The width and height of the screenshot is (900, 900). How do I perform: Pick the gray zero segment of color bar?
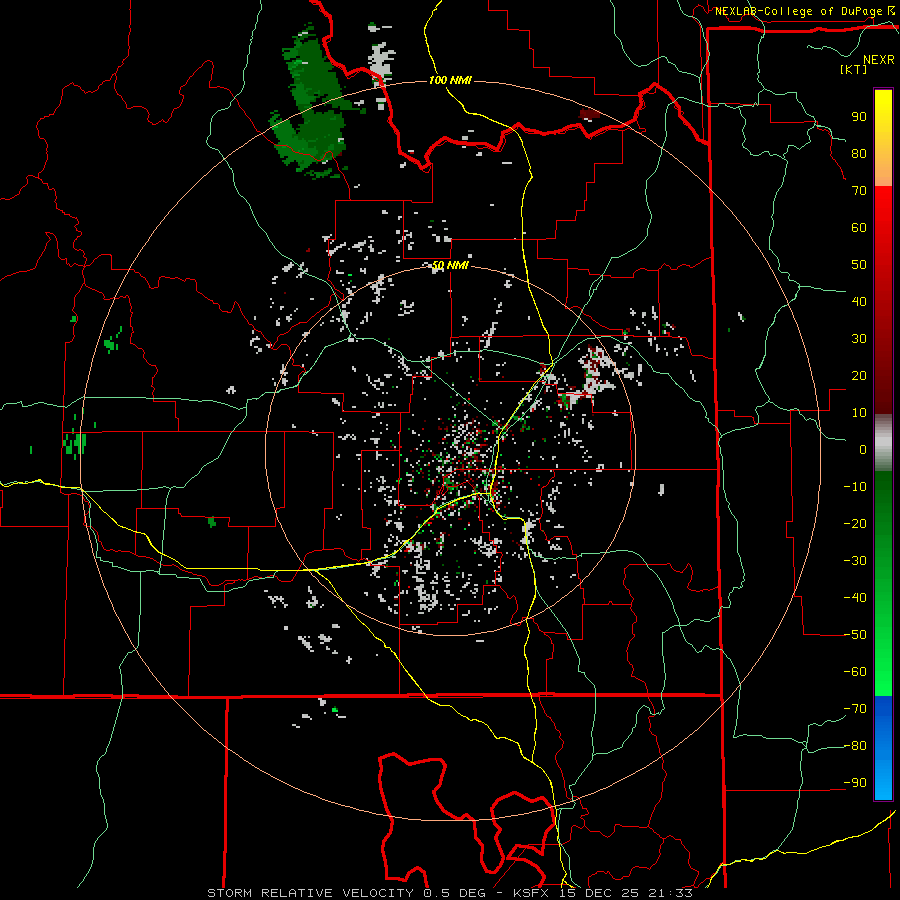(883, 445)
